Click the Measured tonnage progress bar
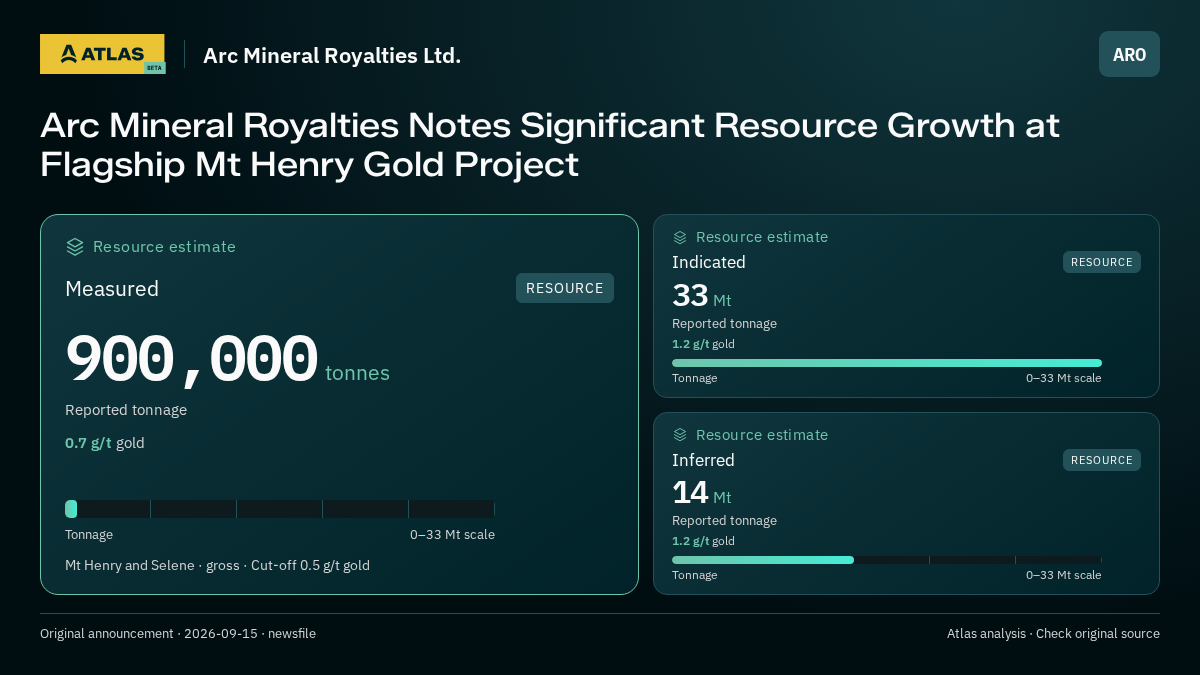 pyautogui.click(x=280, y=509)
